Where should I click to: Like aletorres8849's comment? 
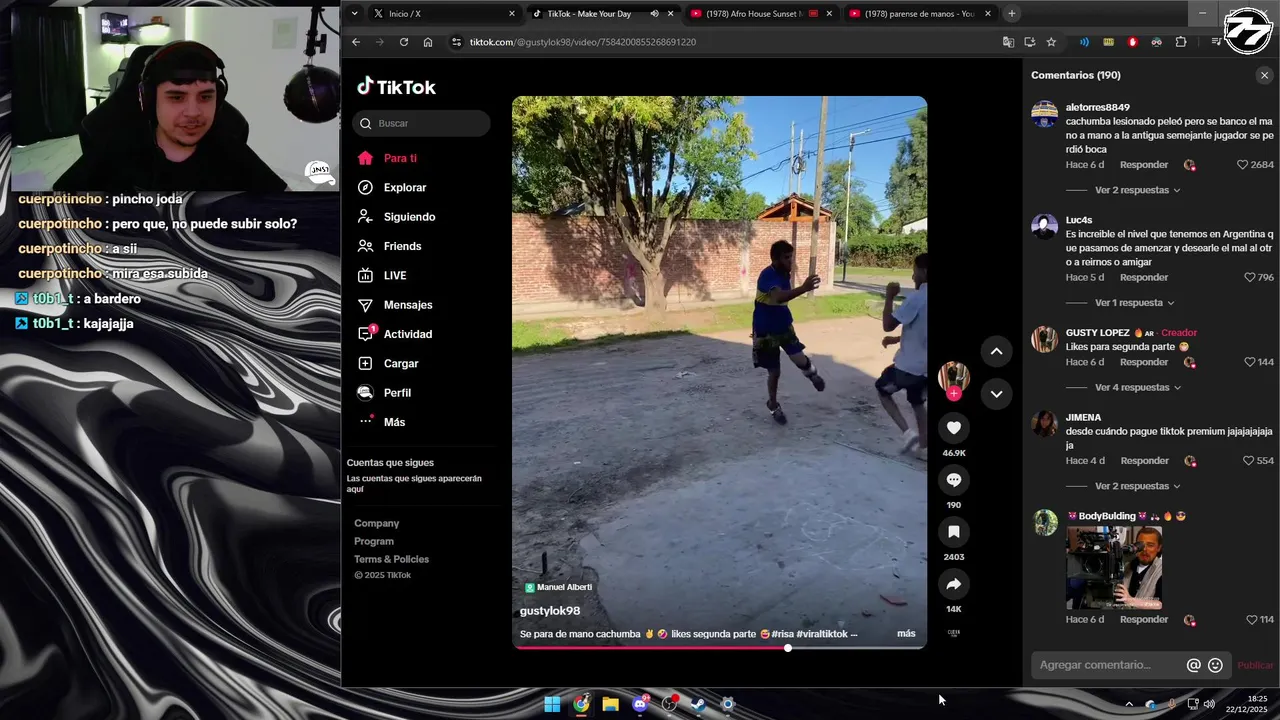click(1243, 165)
